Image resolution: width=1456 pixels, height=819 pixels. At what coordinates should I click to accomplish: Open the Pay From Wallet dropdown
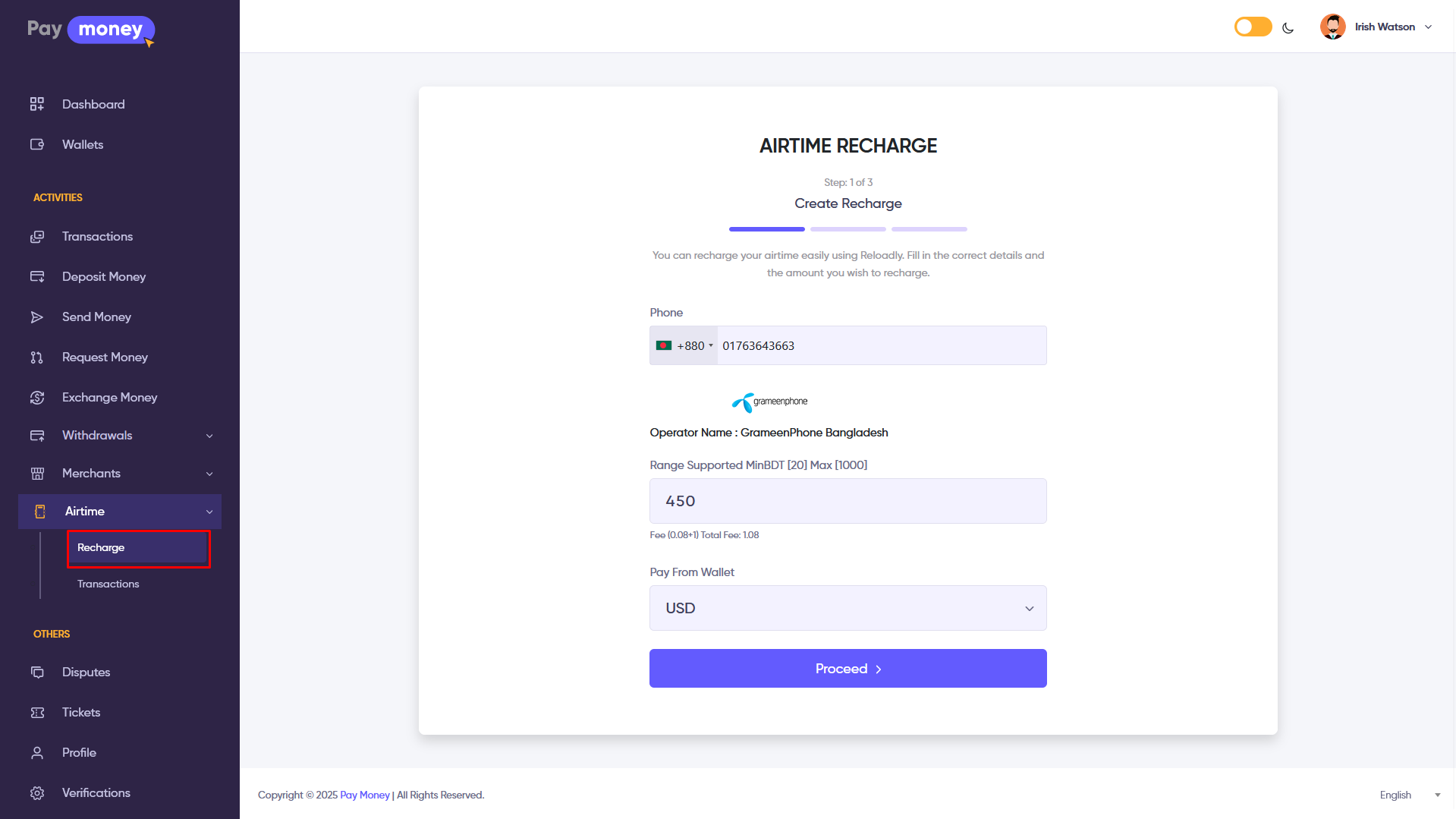click(847, 608)
